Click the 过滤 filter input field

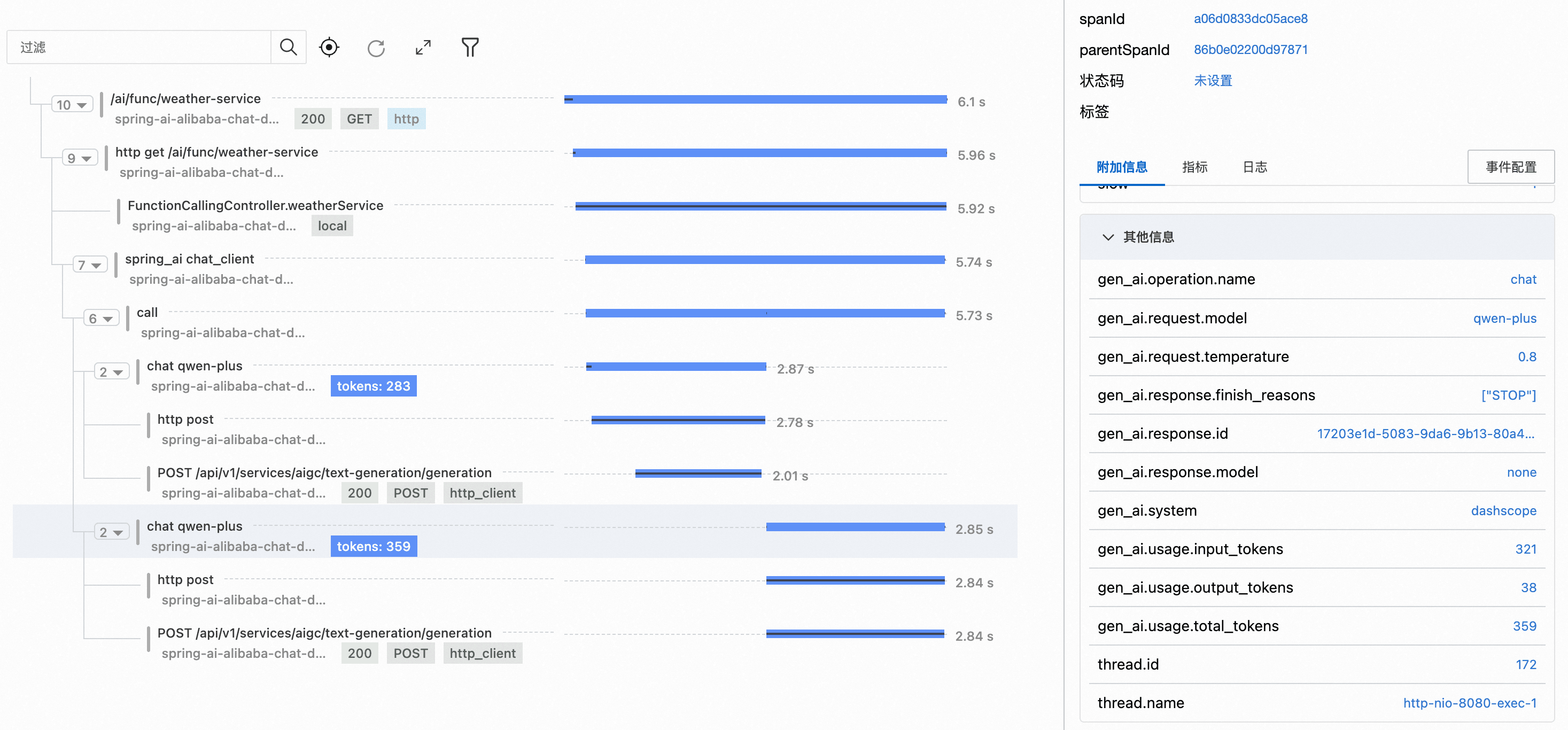[x=140, y=47]
